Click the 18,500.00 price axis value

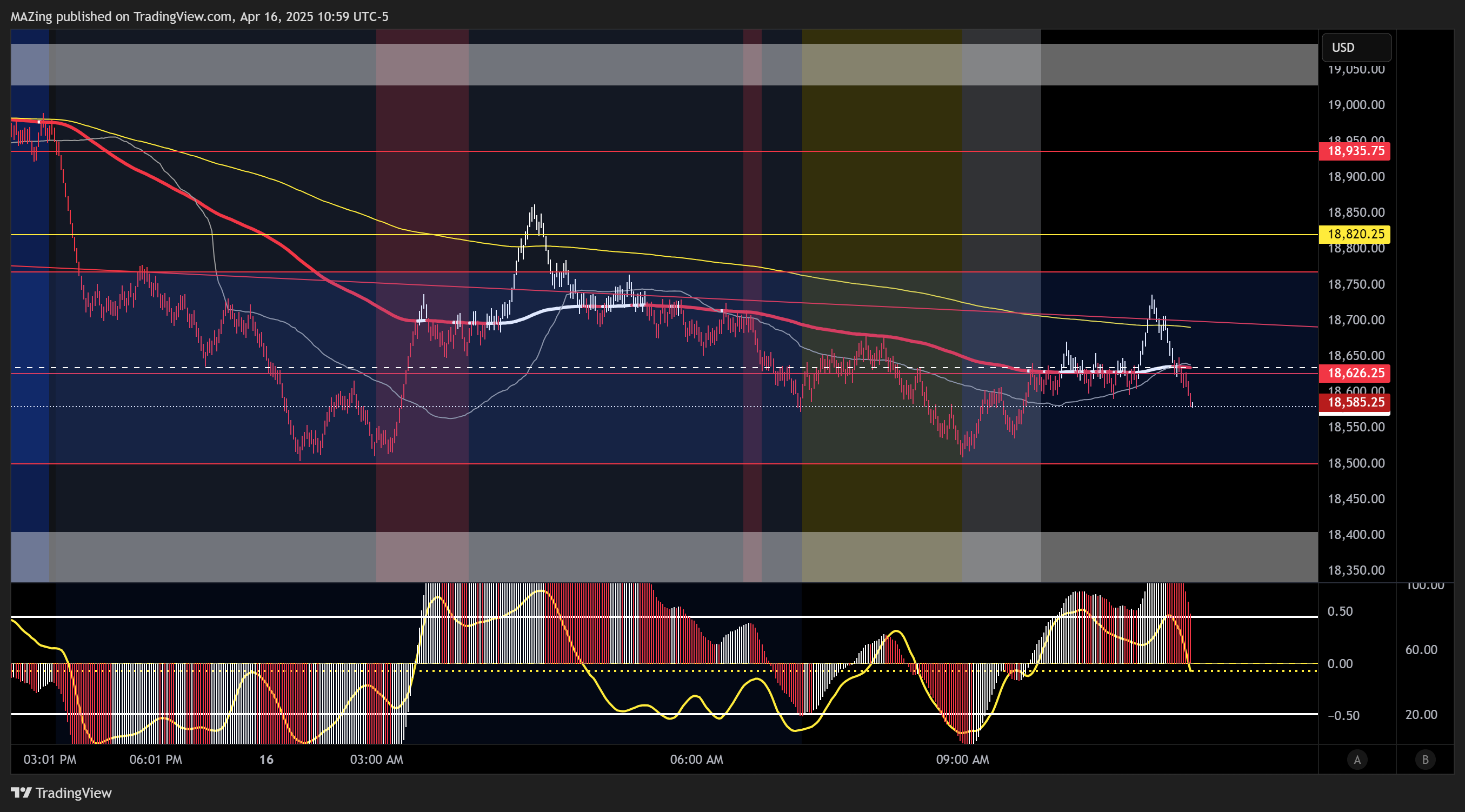click(x=1356, y=463)
